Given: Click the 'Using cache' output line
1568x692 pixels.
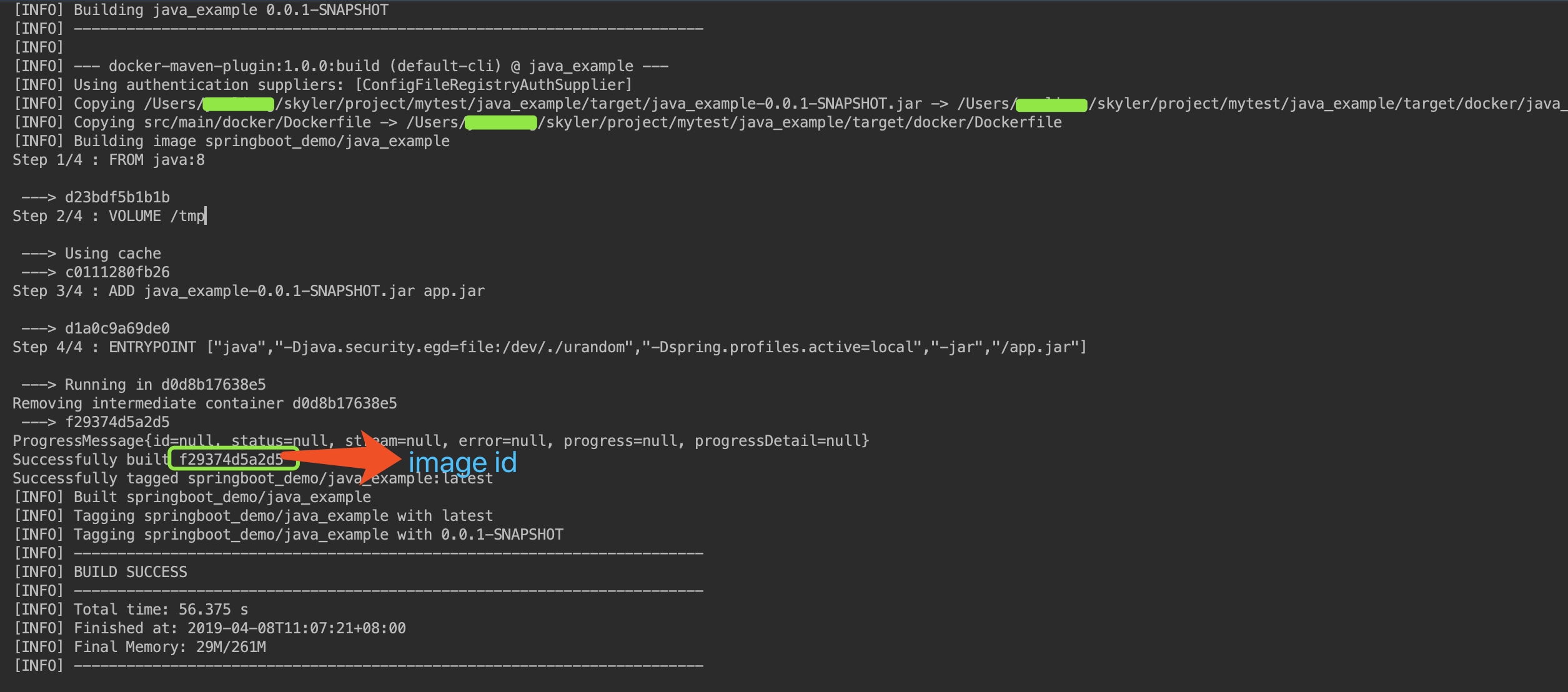Looking at the screenshot, I should 91,254.
